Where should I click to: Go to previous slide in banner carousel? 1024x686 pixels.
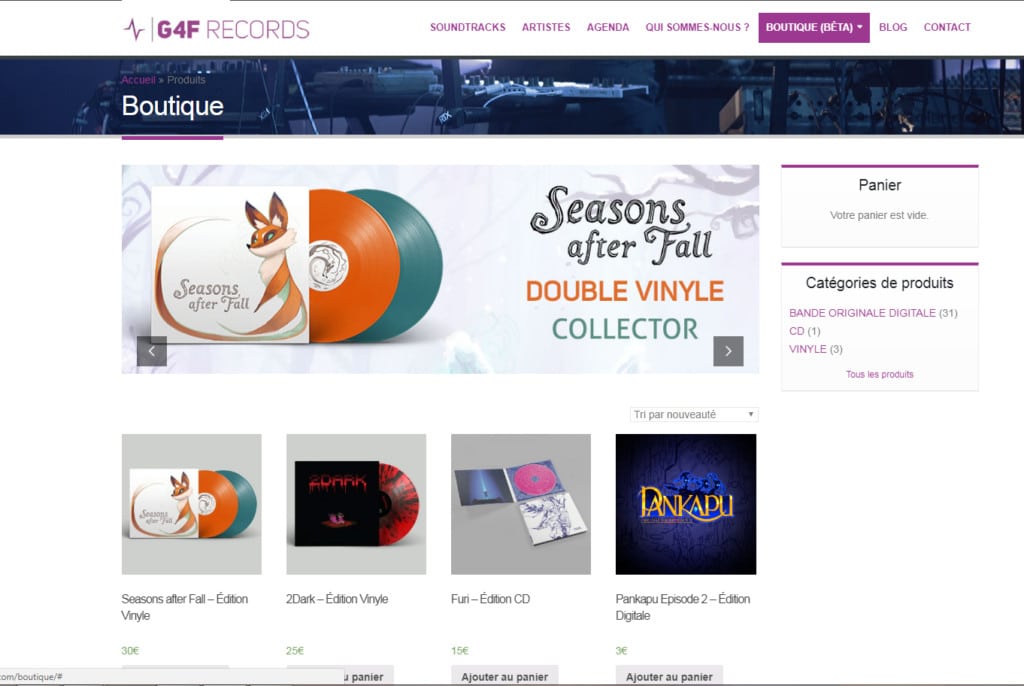[x=152, y=351]
